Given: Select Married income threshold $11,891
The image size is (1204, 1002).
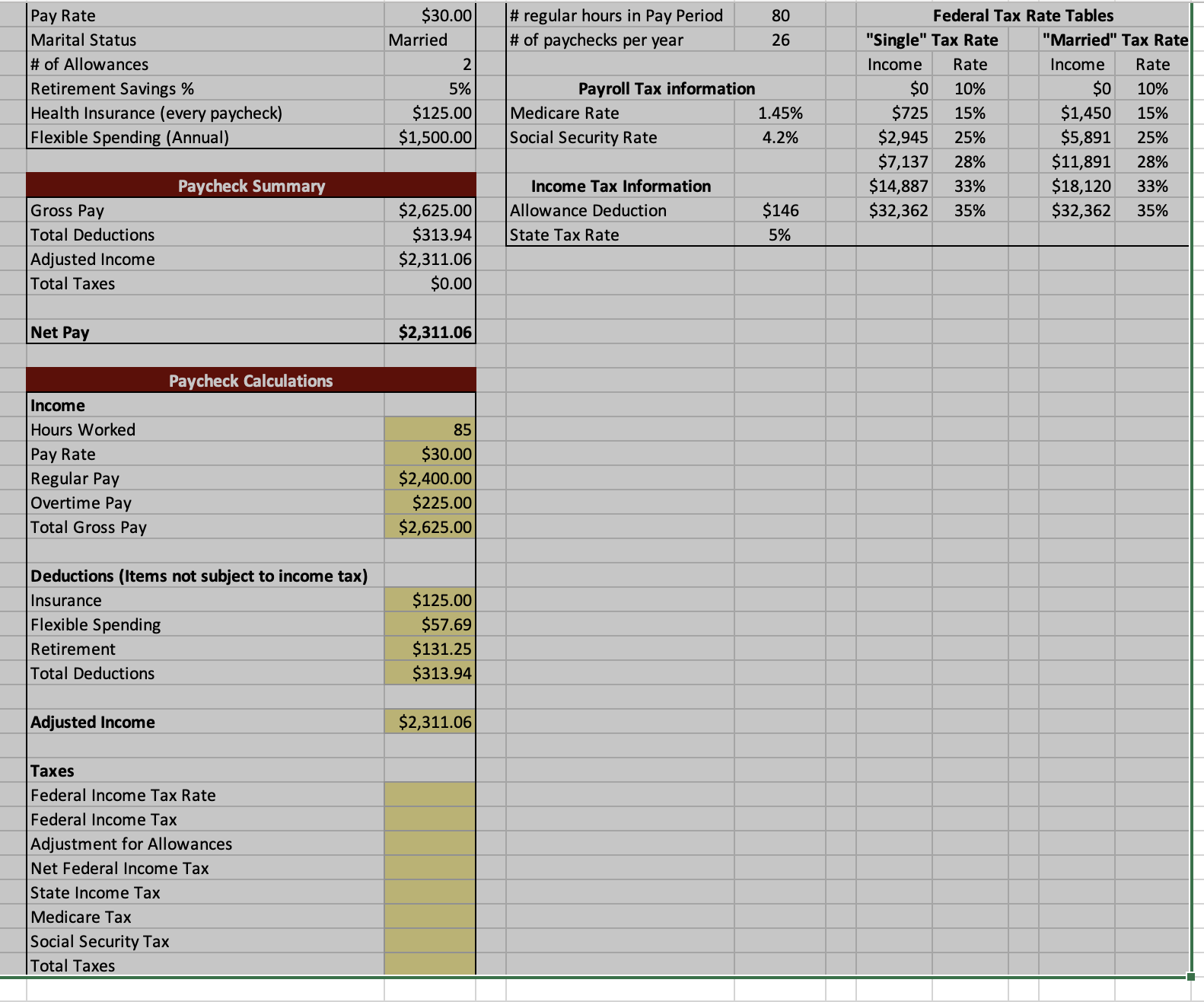Looking at the screenshot, I should pyautogui.click(x=1077, y=161).
